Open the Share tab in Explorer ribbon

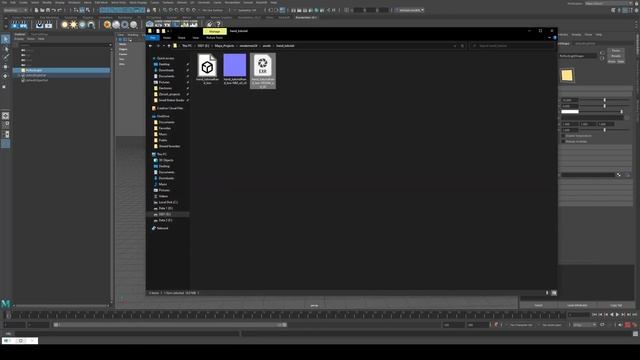click(x=182, y=38)
